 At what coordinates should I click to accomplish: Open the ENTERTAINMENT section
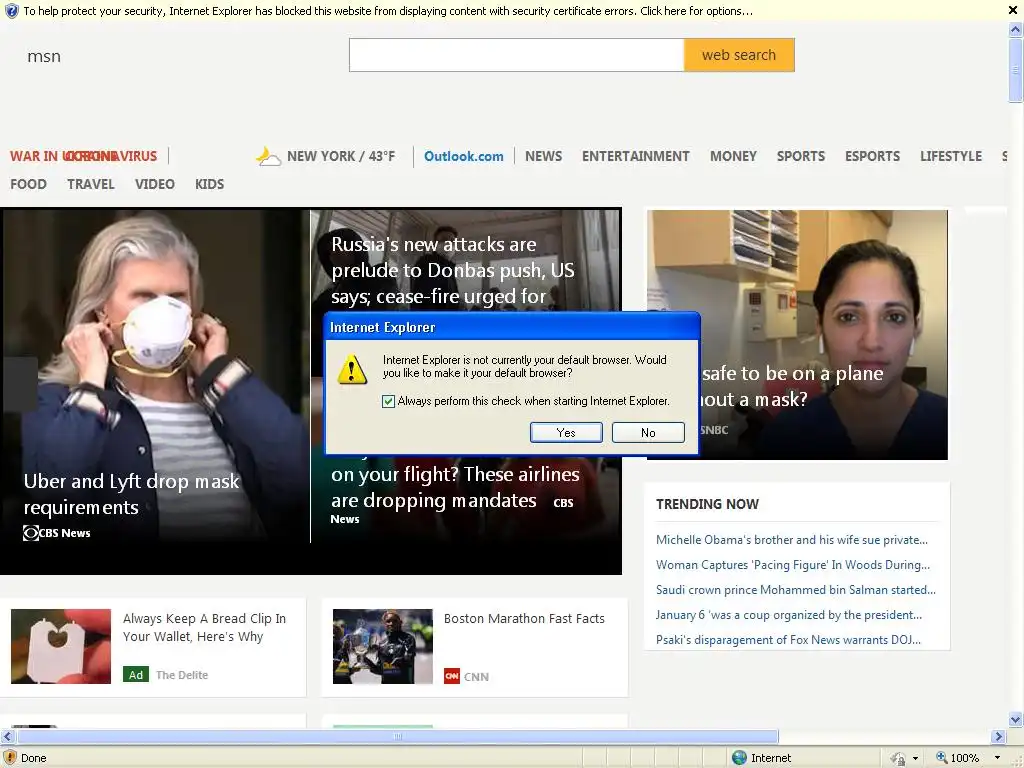635,156
